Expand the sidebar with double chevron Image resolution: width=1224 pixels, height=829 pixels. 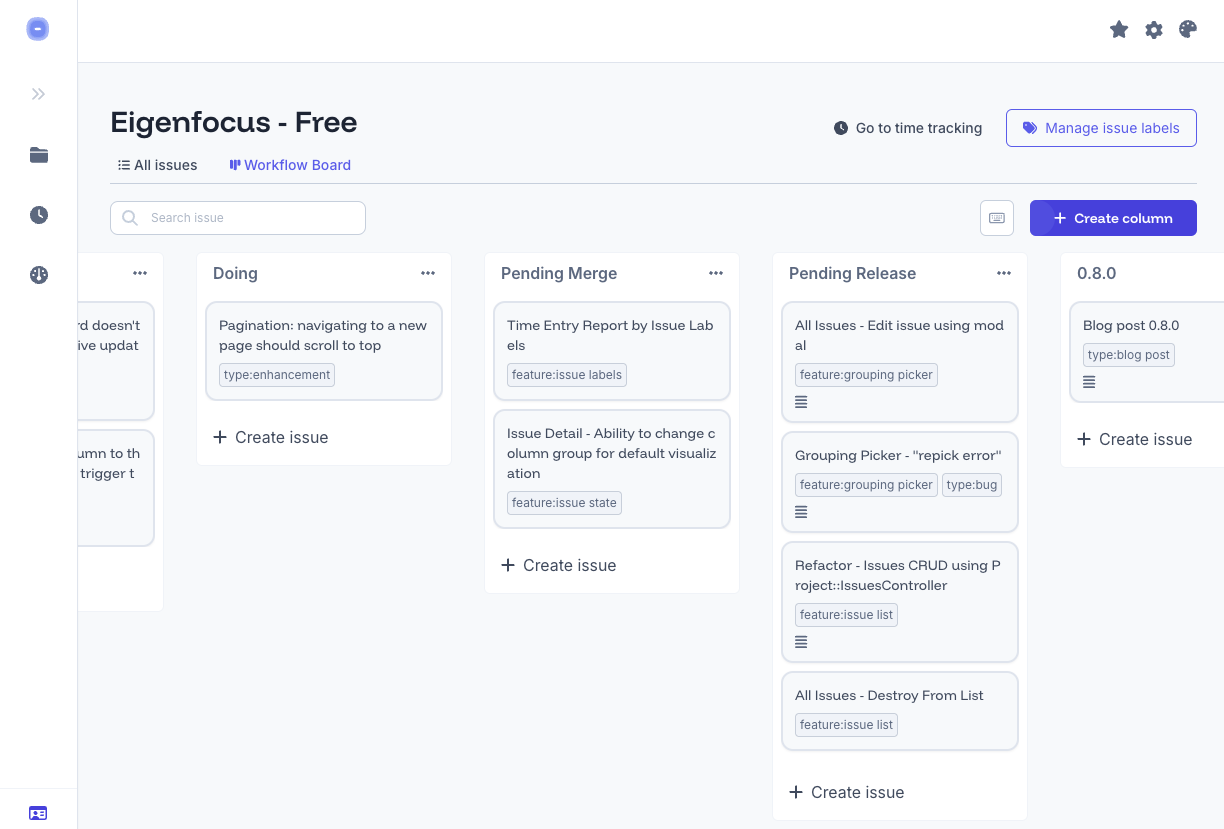pyautogui.click(x=38, y=94)
